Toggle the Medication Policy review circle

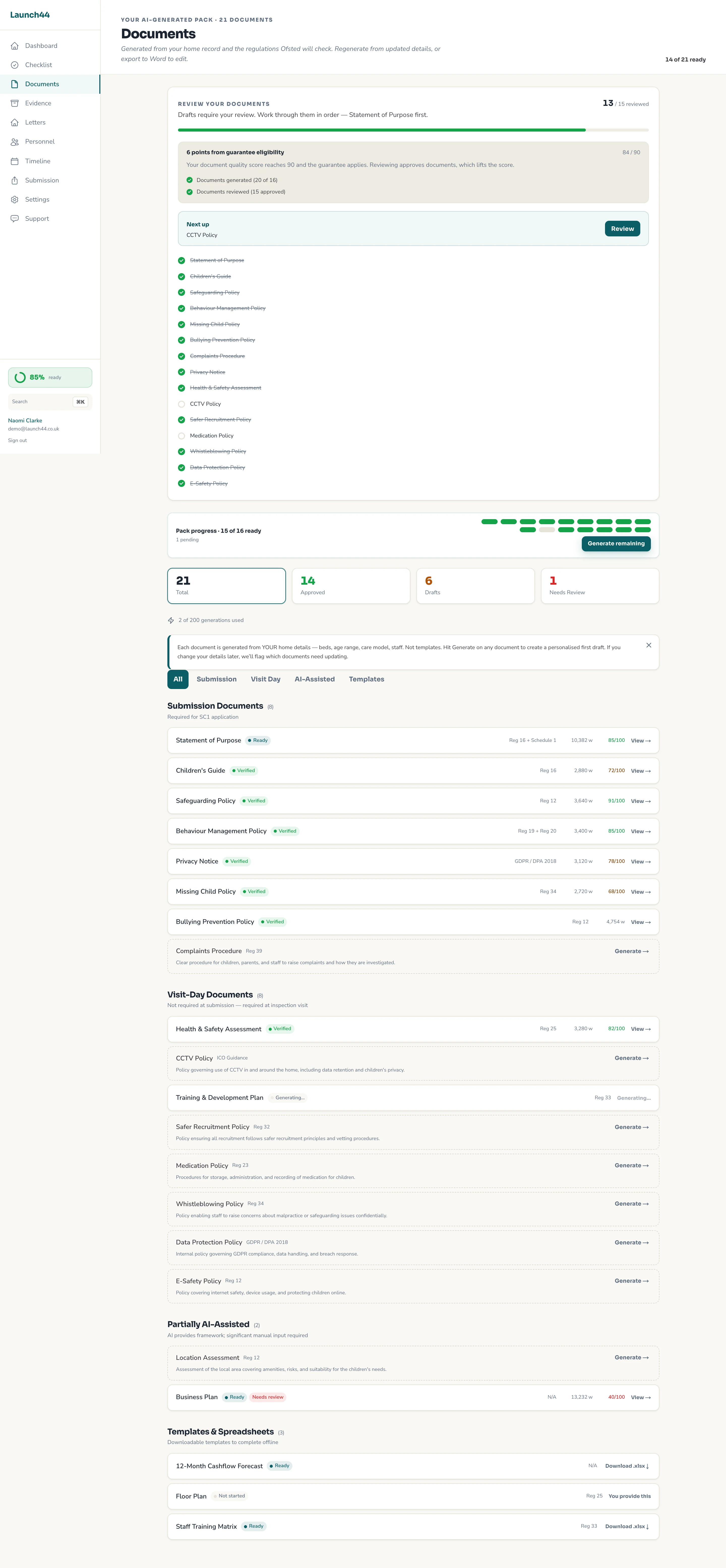[x=181, y=436]
